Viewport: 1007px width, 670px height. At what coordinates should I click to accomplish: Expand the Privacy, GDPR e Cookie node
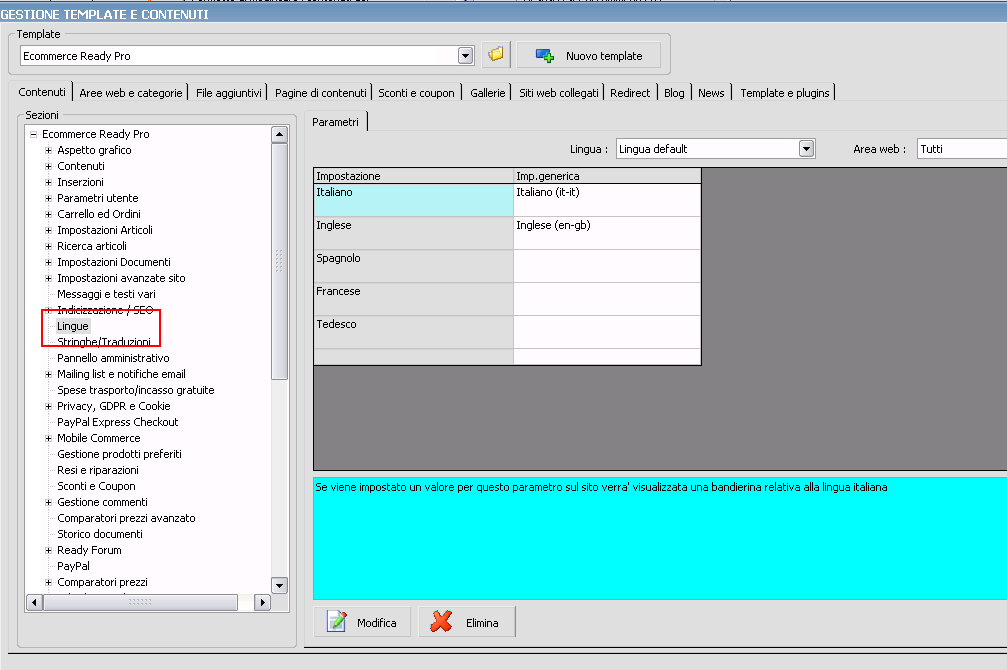tap(48, 406)
